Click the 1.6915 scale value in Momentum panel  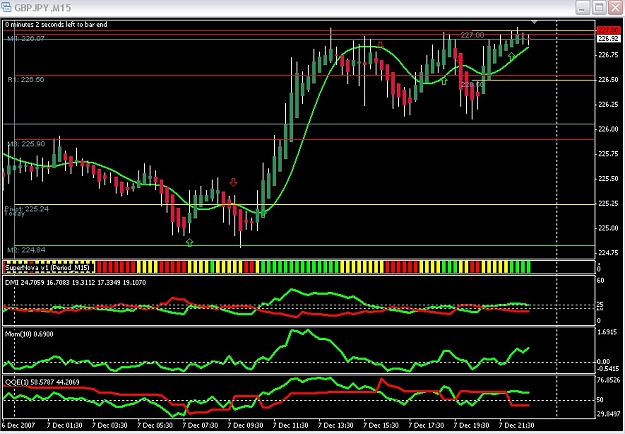pos(608,332)
